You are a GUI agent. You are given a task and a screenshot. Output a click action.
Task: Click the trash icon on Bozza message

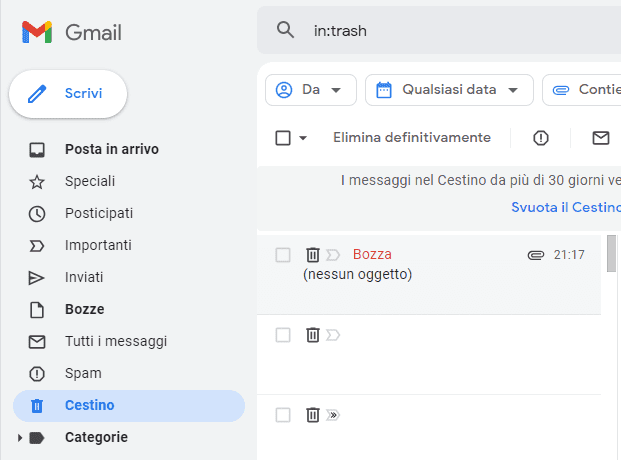(x=312, y=255)
